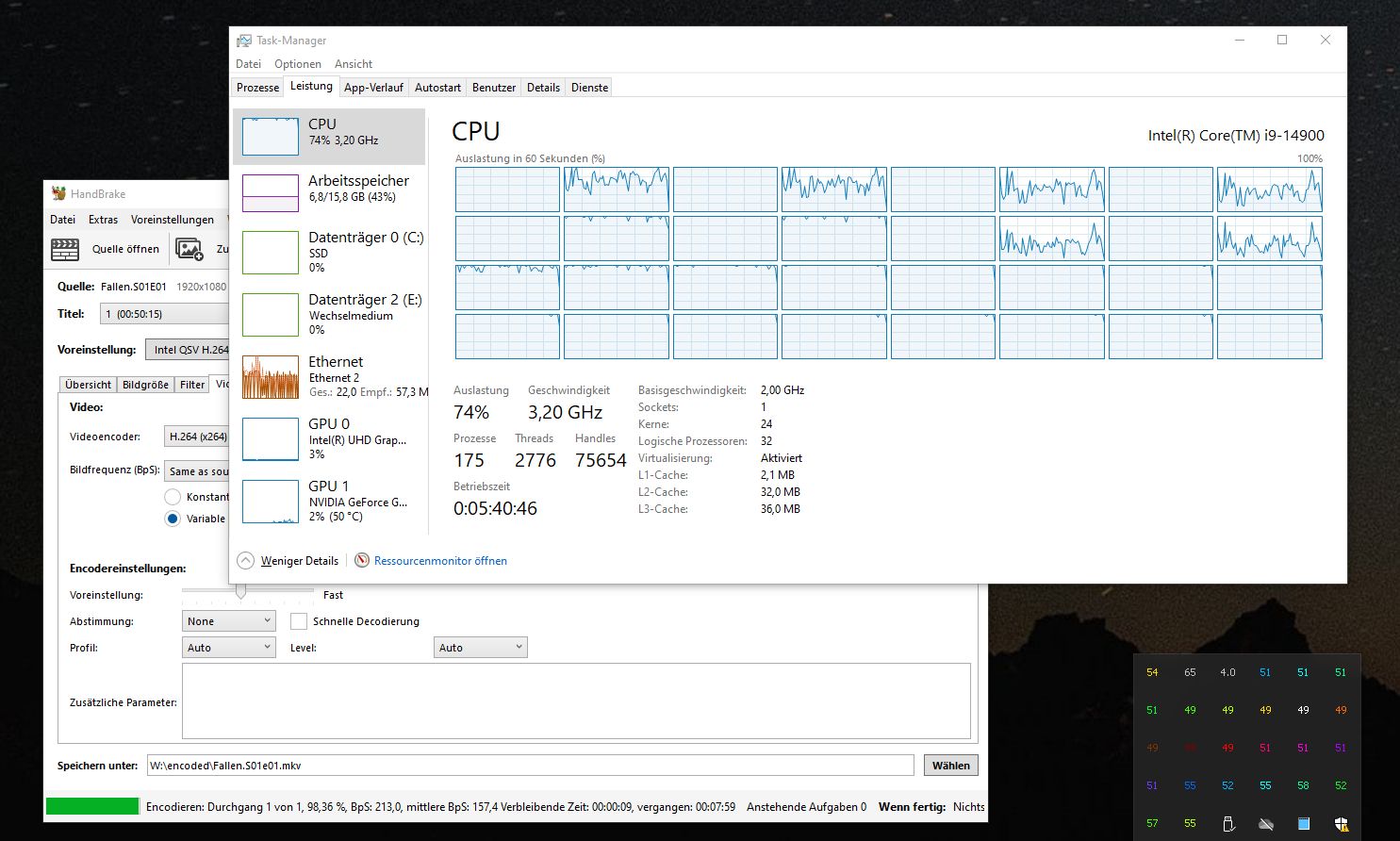
Task: Click the Threads value 2776
Action: pos(535,460)
